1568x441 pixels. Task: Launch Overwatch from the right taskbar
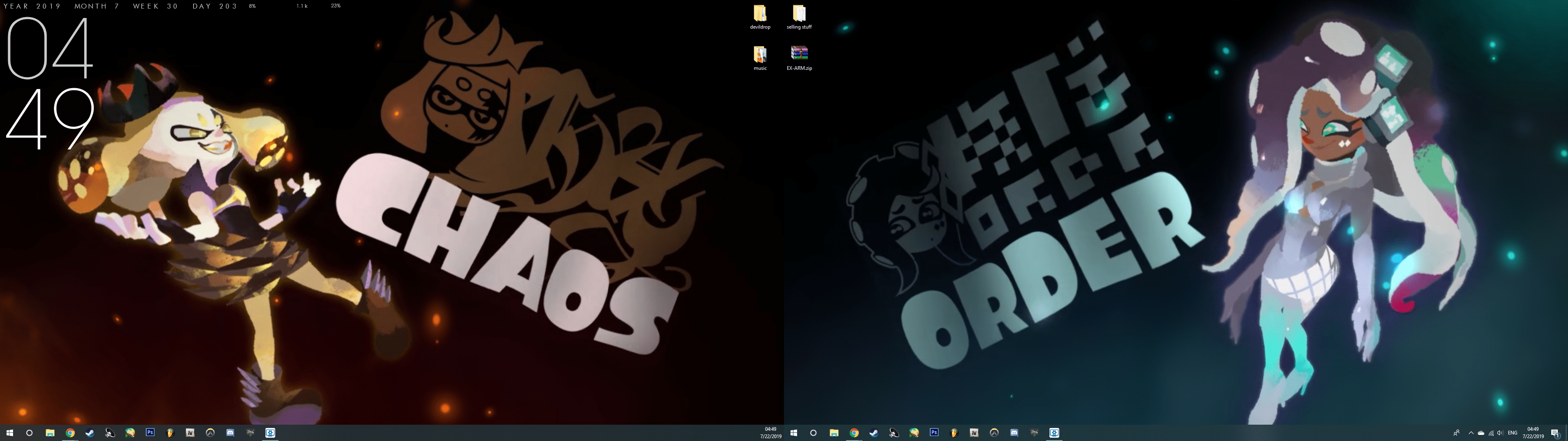coord(994,433)
